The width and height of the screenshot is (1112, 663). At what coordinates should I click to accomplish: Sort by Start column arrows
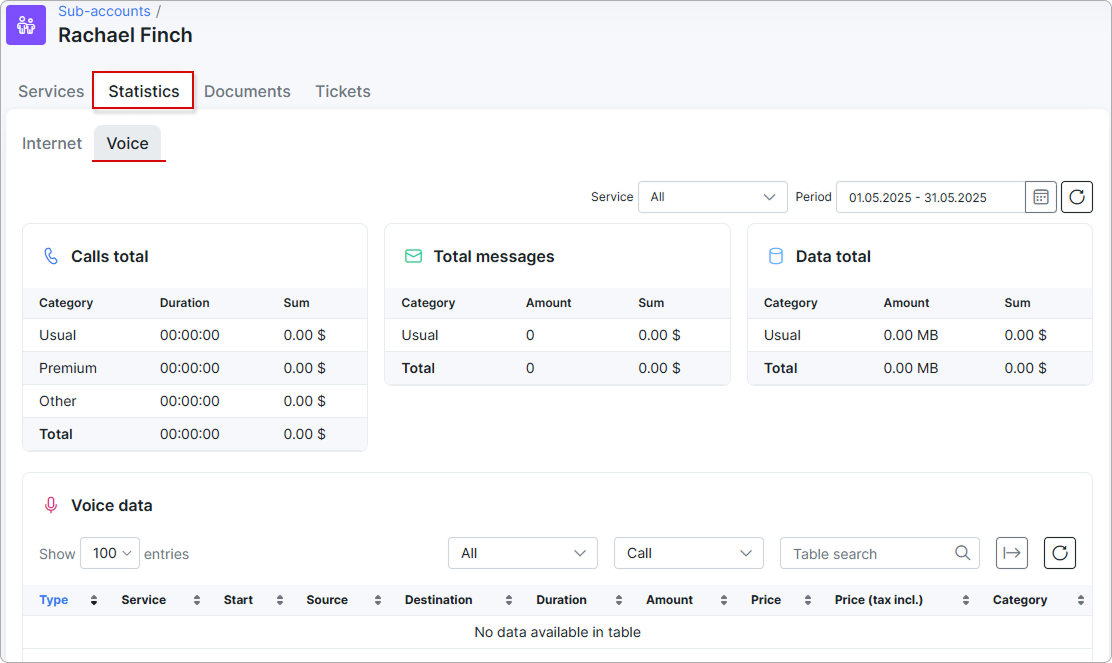(x=279, y=600)
